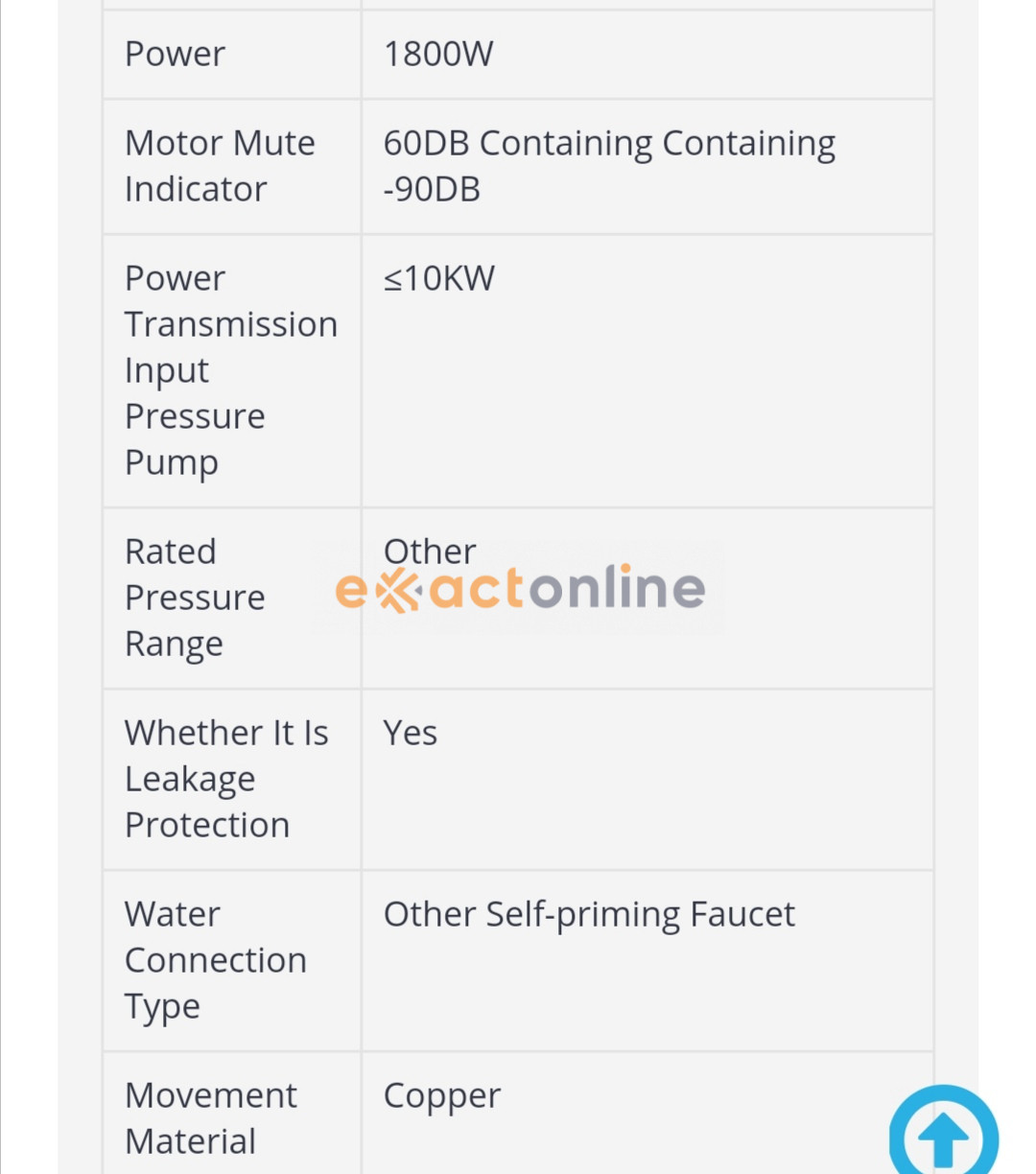Click the exactonline watermark logo
The image size is (1036, 1174).
click(520, 588)
